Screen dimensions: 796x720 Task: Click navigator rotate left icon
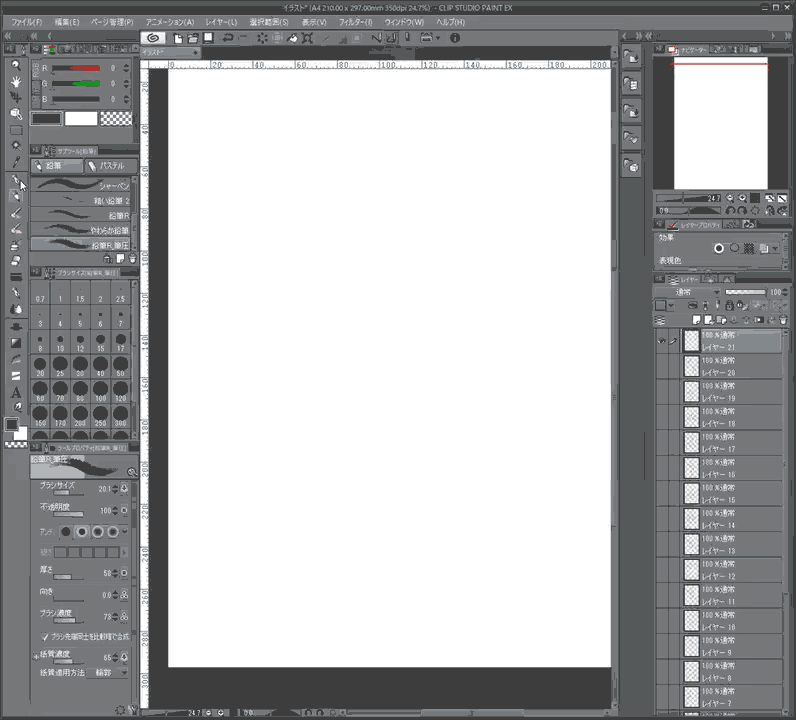pyautogui.click(x=730, y=210)
